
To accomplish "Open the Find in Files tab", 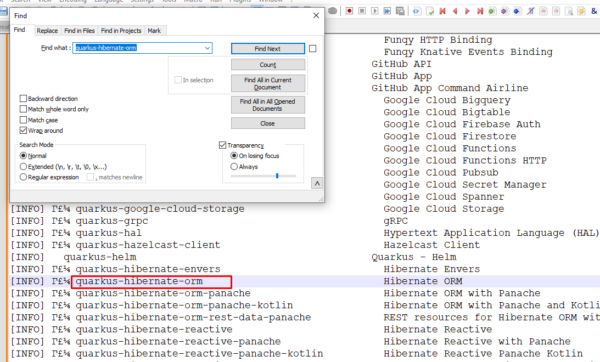I will (79, 31).
